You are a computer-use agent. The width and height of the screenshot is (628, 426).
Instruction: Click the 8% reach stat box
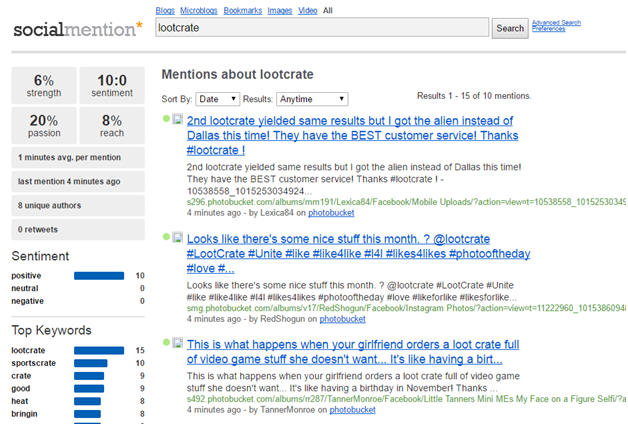pyautogui.click(x=112, y=125)
